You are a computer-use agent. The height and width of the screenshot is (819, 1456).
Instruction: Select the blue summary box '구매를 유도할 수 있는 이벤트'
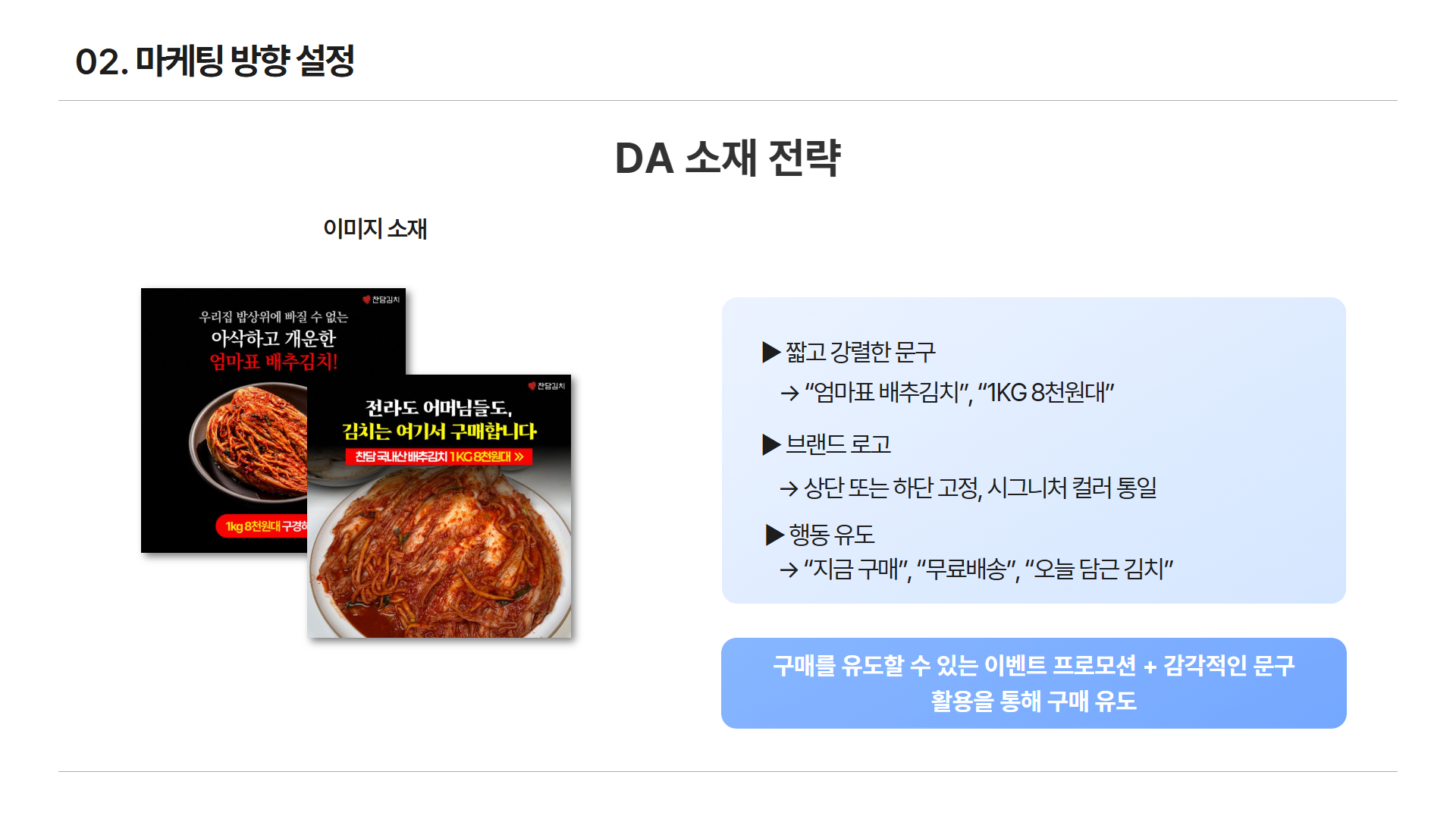[1034, 683]
